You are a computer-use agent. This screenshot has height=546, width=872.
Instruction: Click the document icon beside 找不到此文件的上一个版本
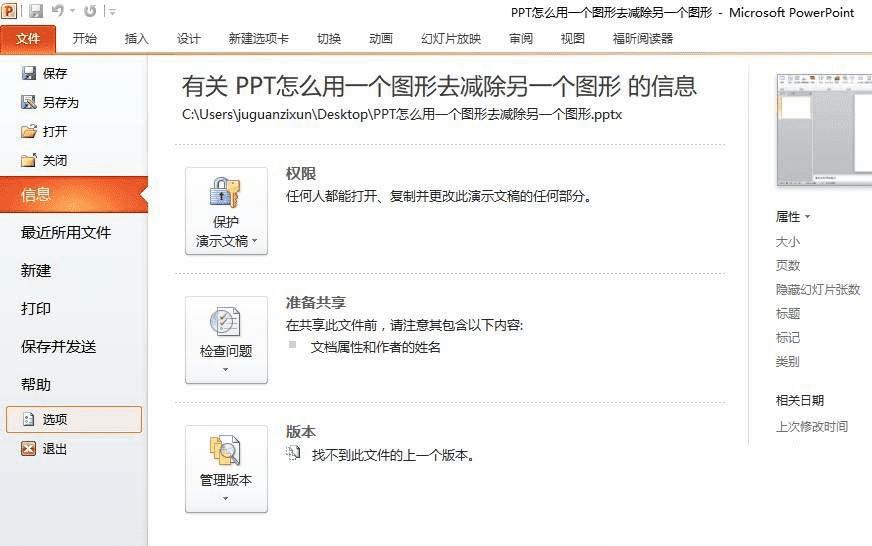[293, 454]
